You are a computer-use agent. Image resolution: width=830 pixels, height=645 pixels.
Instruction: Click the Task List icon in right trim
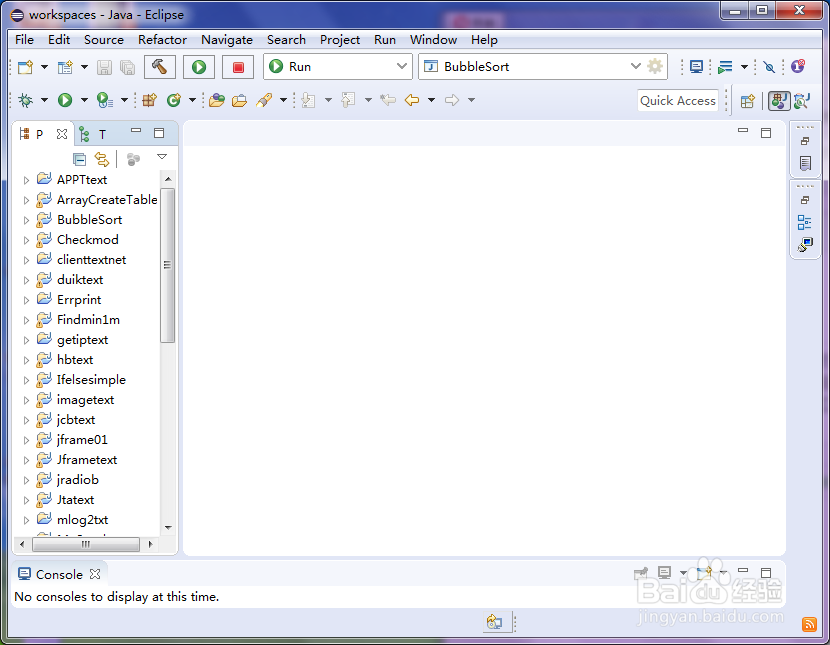coord(805,163)
